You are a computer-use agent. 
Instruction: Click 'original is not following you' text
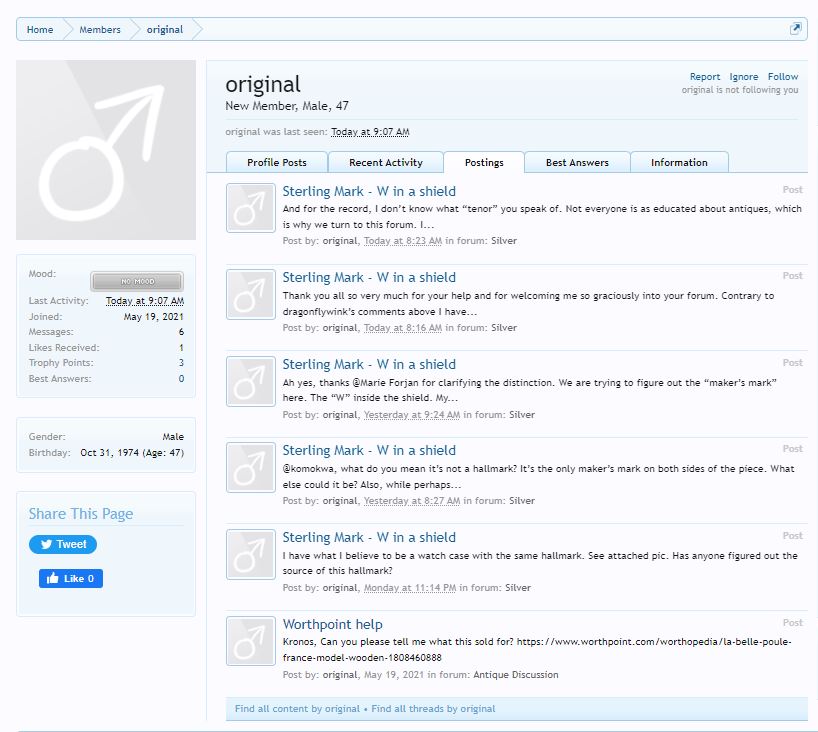coord(740,90)
